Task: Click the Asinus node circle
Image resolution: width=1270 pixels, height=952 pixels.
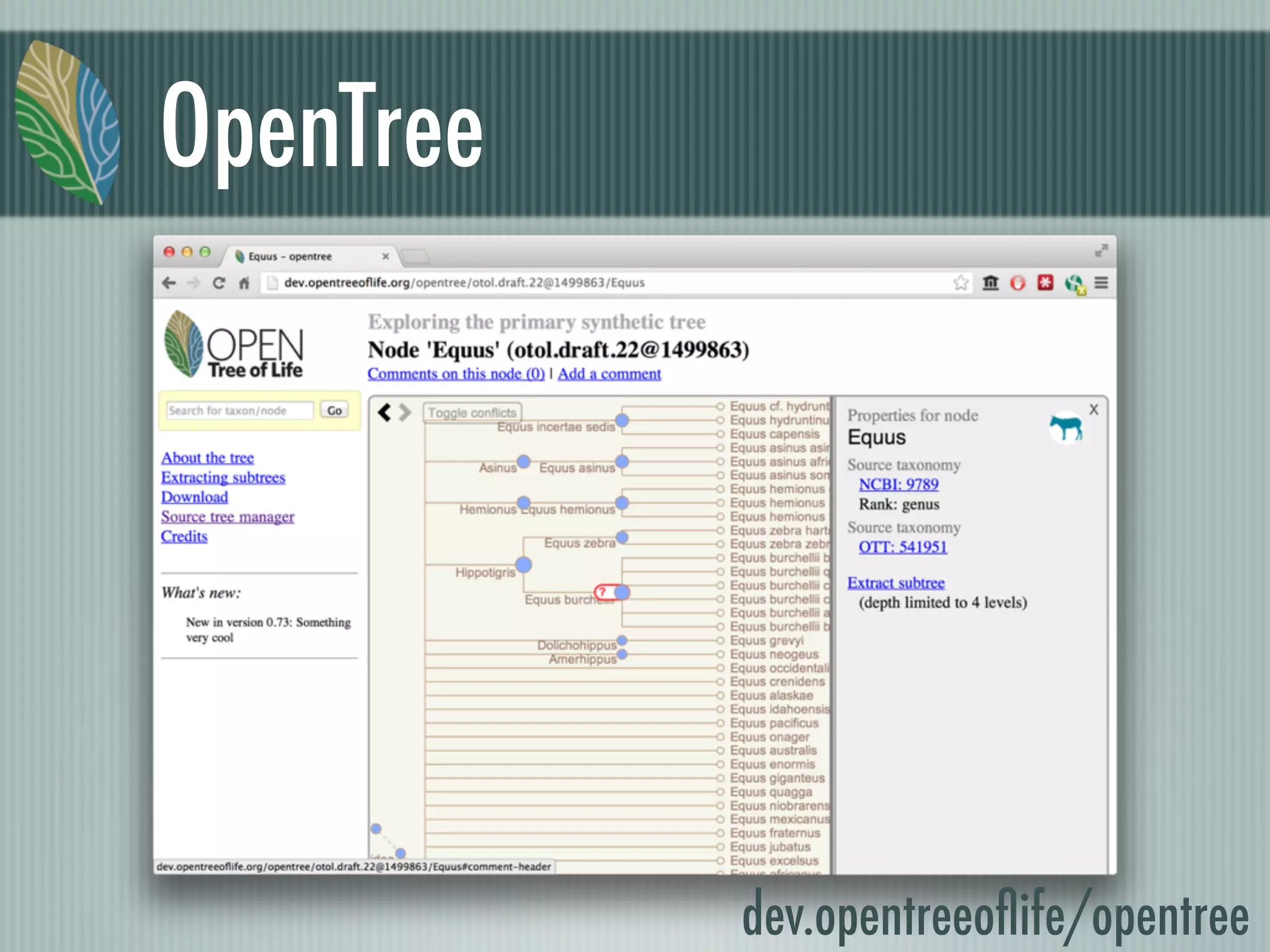Action: tap(523, 461)
